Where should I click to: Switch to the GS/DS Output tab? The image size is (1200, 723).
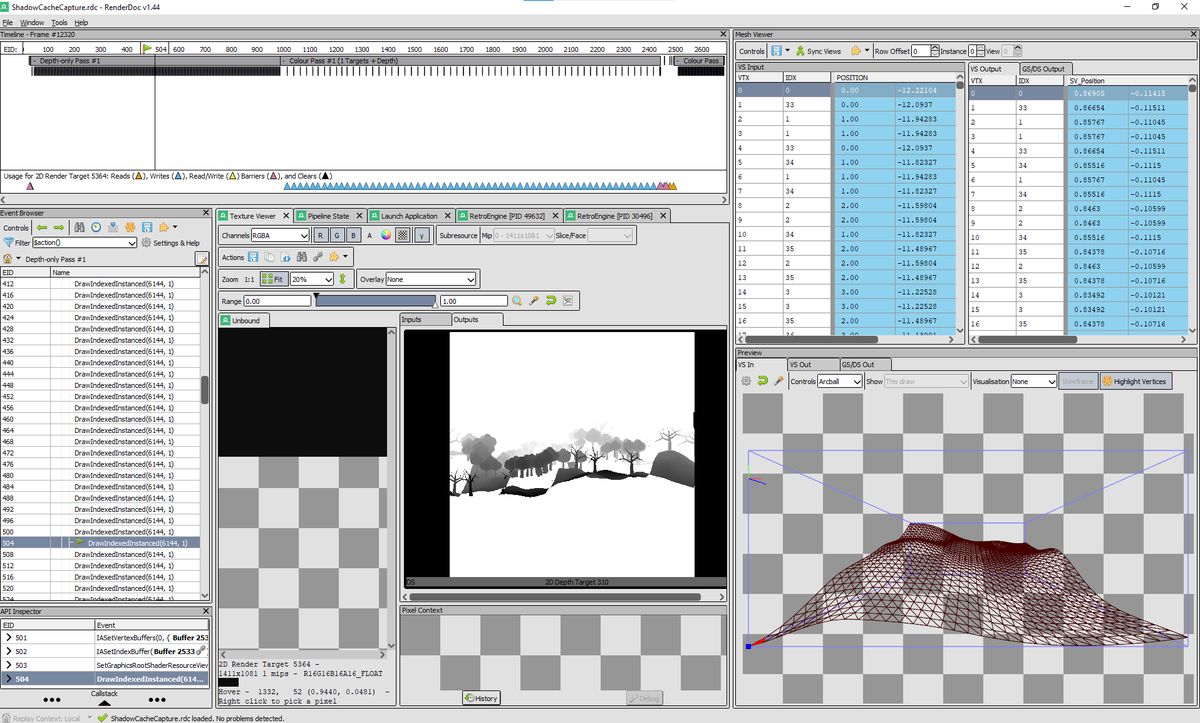(1046, 69)
